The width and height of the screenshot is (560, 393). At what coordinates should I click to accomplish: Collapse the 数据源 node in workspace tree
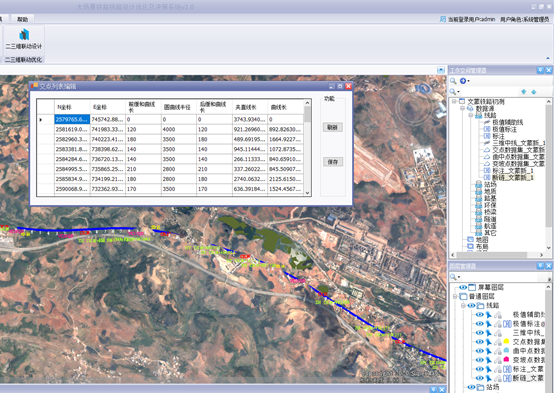462,108
